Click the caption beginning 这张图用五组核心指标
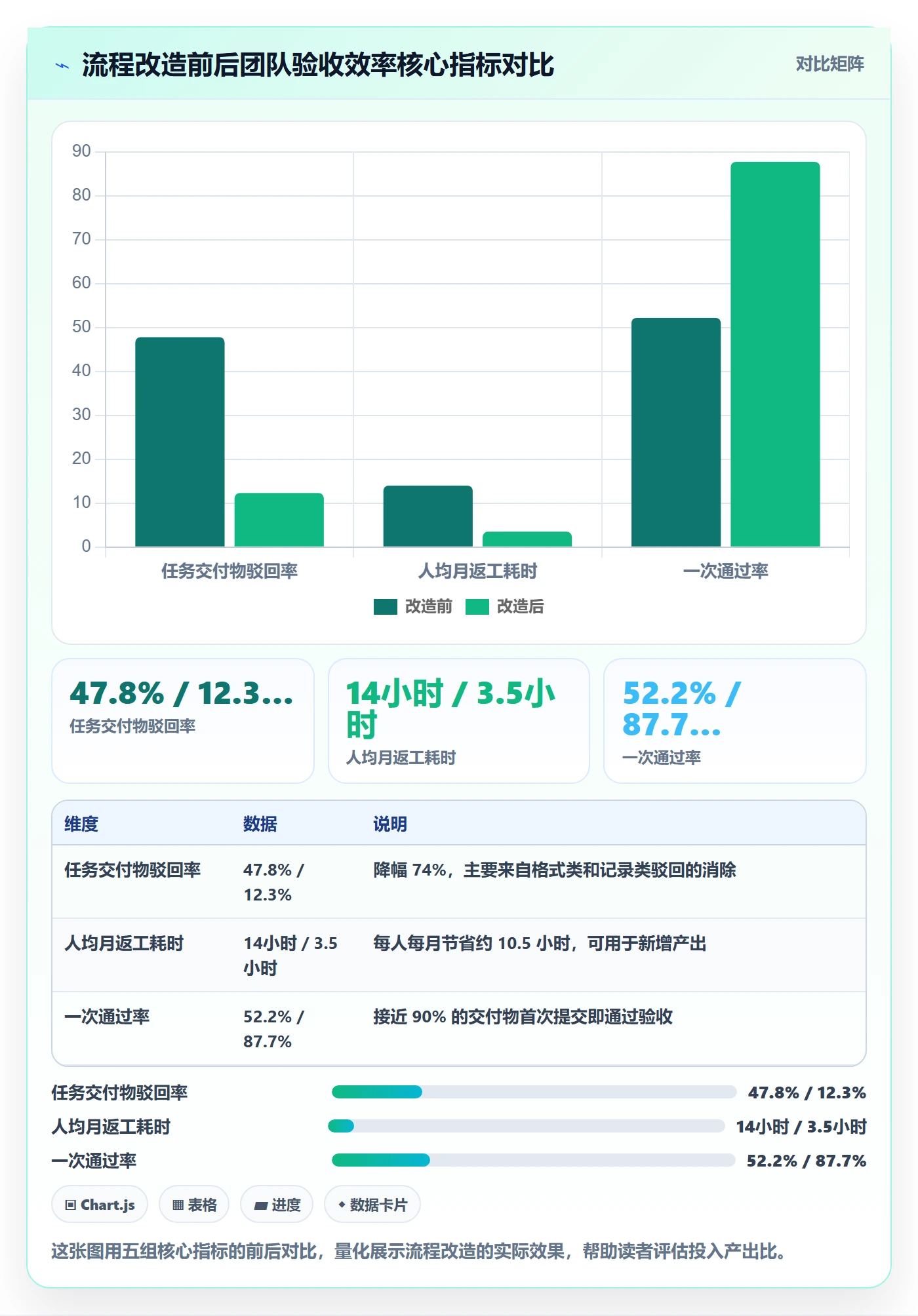This screenshot has width=918, height=1316. (418, 1251)
